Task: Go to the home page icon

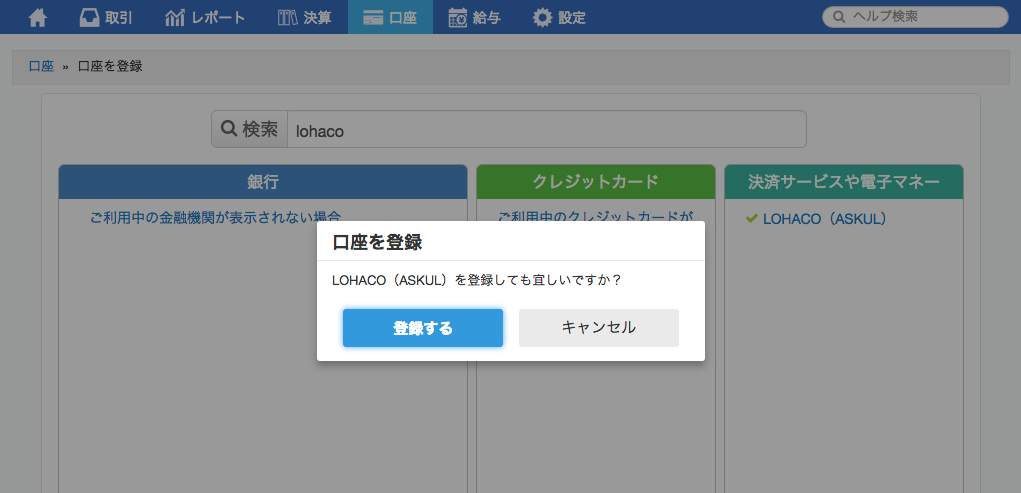Action: pos(38,18)
